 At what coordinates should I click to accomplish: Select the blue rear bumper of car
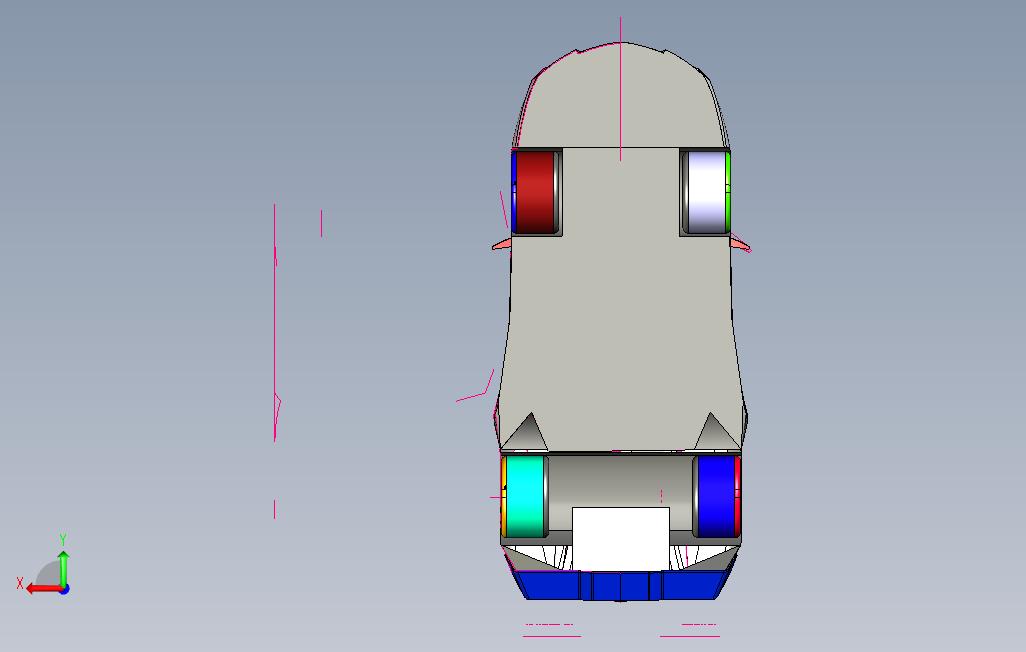(x=620, y=585)
